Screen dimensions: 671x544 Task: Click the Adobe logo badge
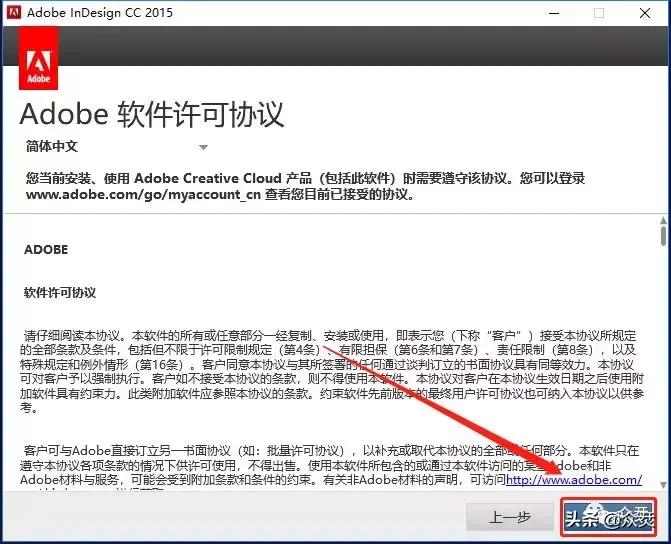pos(39,58)
